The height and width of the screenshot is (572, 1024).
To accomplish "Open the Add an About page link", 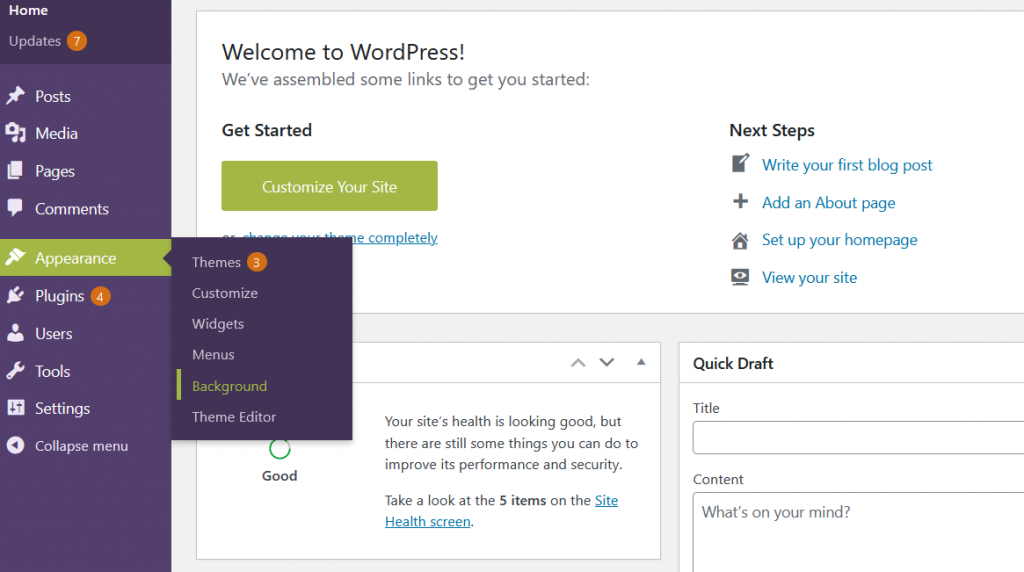I will point(828,202).
